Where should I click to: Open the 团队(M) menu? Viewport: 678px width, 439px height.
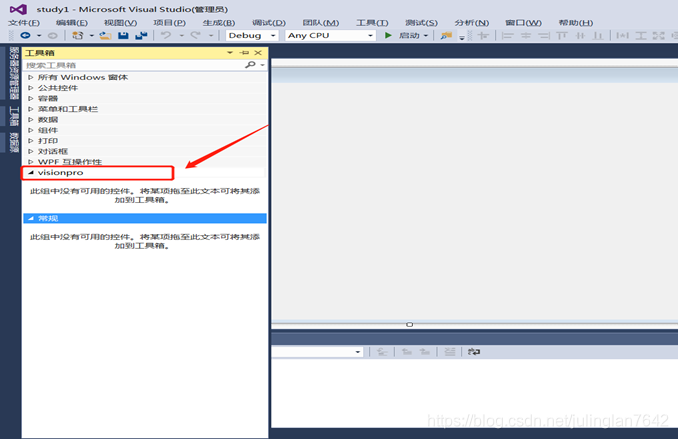321,22
